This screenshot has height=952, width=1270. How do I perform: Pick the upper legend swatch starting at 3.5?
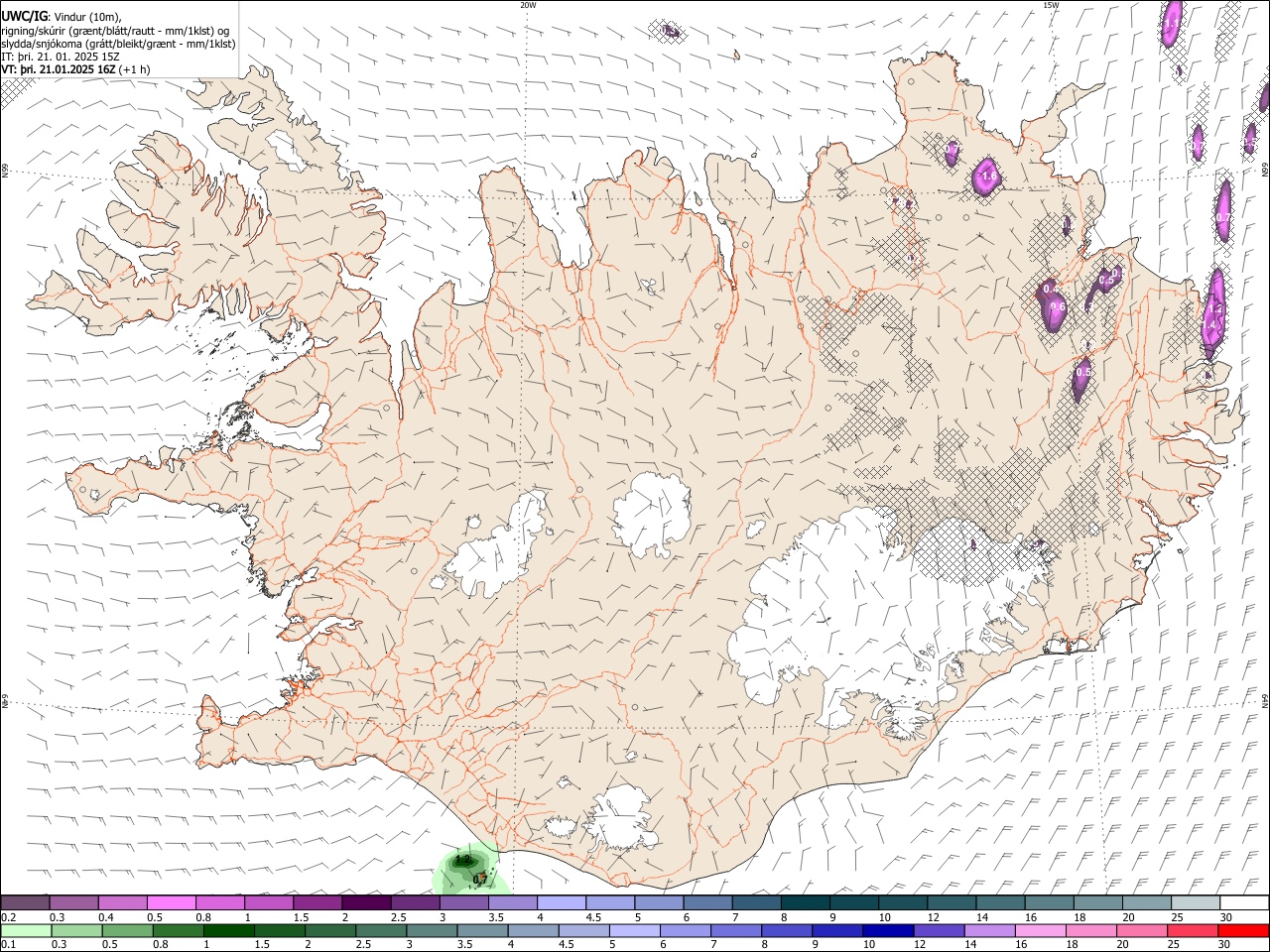[x=513, y=903]
